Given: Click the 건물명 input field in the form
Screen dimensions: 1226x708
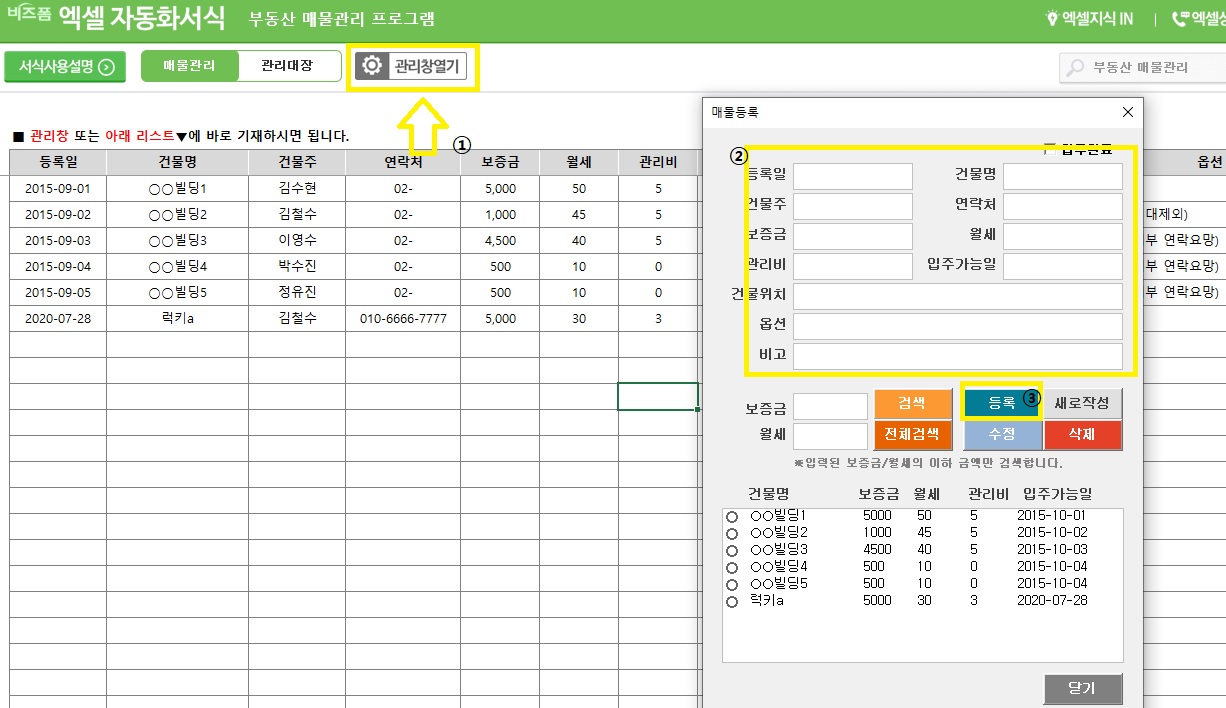Looking at the screenshot, I should pos(1062,176).
